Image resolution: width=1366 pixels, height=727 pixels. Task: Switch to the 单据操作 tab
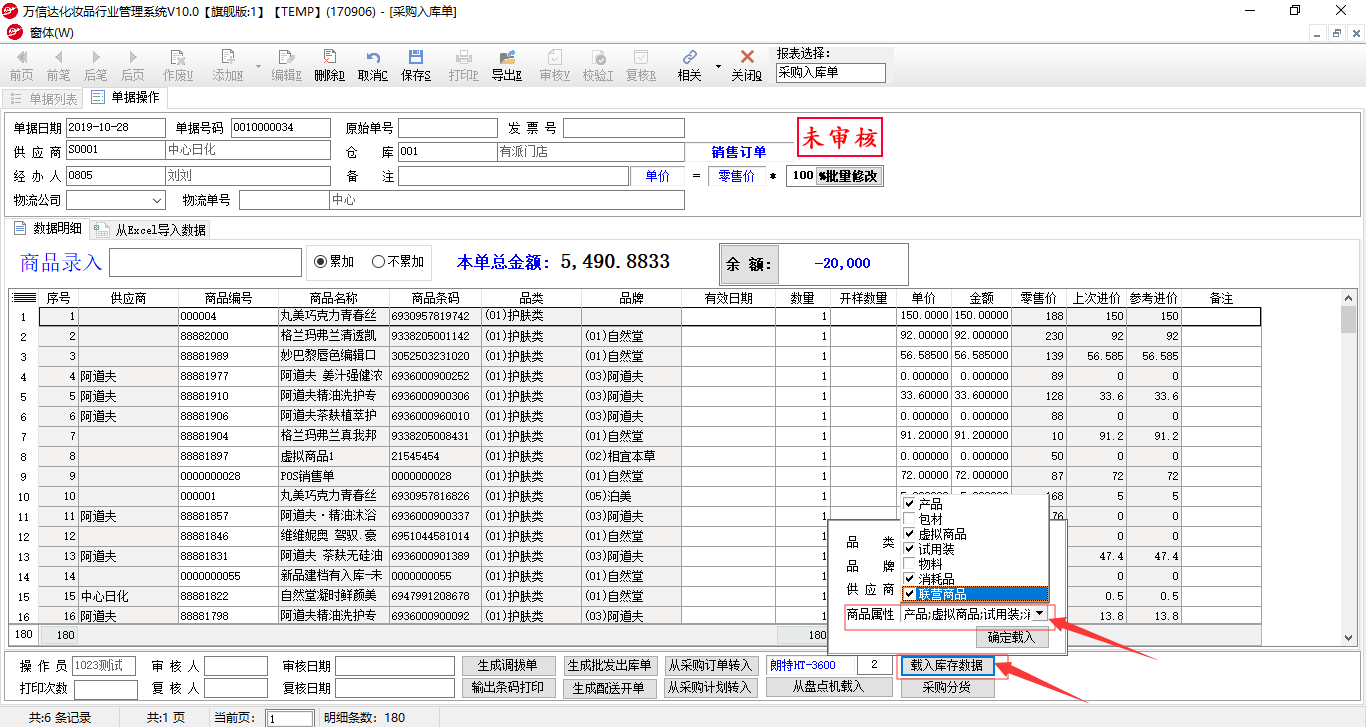tap(125, 97)
